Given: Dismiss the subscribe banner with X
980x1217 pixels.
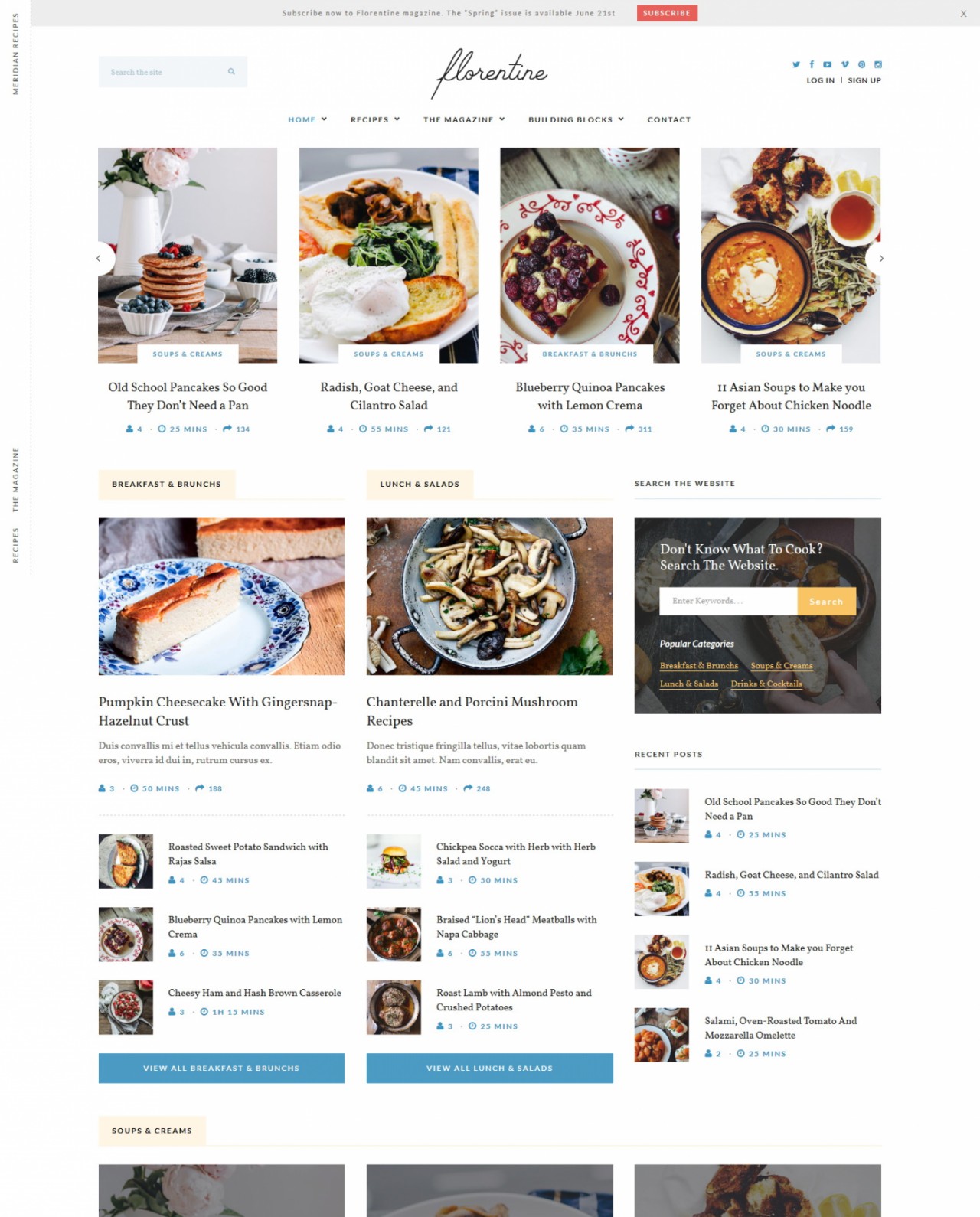Looking at the screenshot, I should click(x=963, y=14).
